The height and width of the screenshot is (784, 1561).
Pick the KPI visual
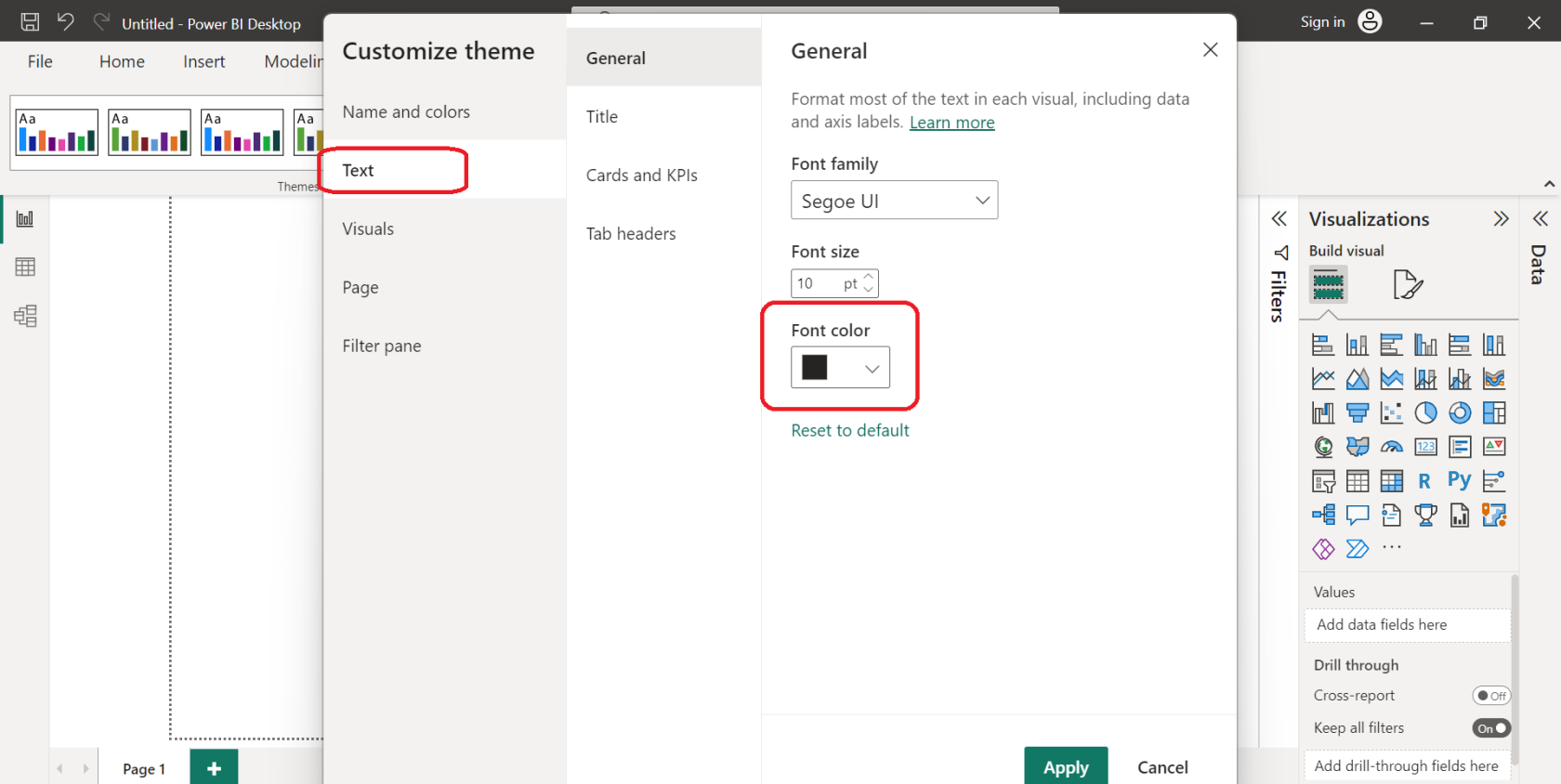pyautogui.click(x=1494, y=447)
